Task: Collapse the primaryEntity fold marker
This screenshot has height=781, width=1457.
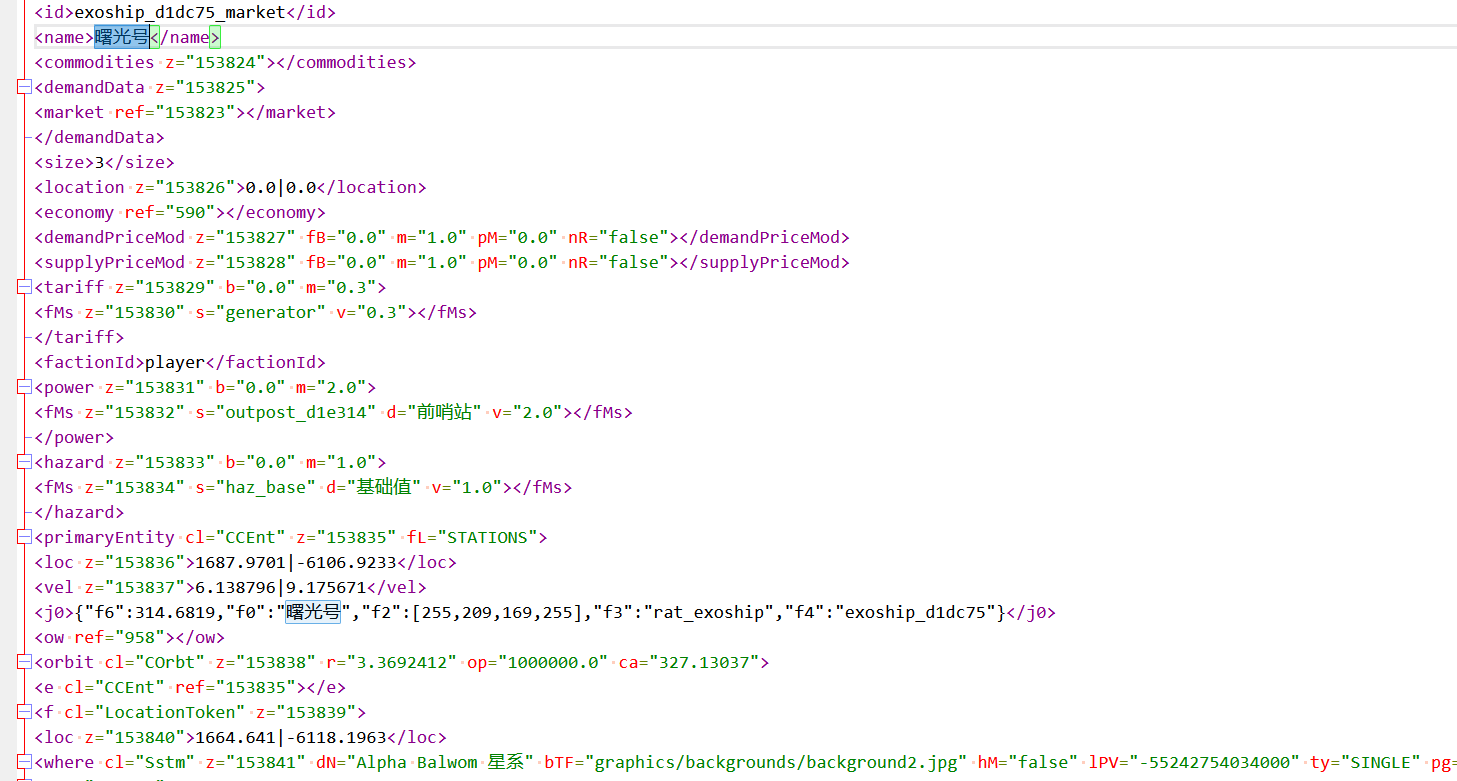Action: (x=24, y=538)
